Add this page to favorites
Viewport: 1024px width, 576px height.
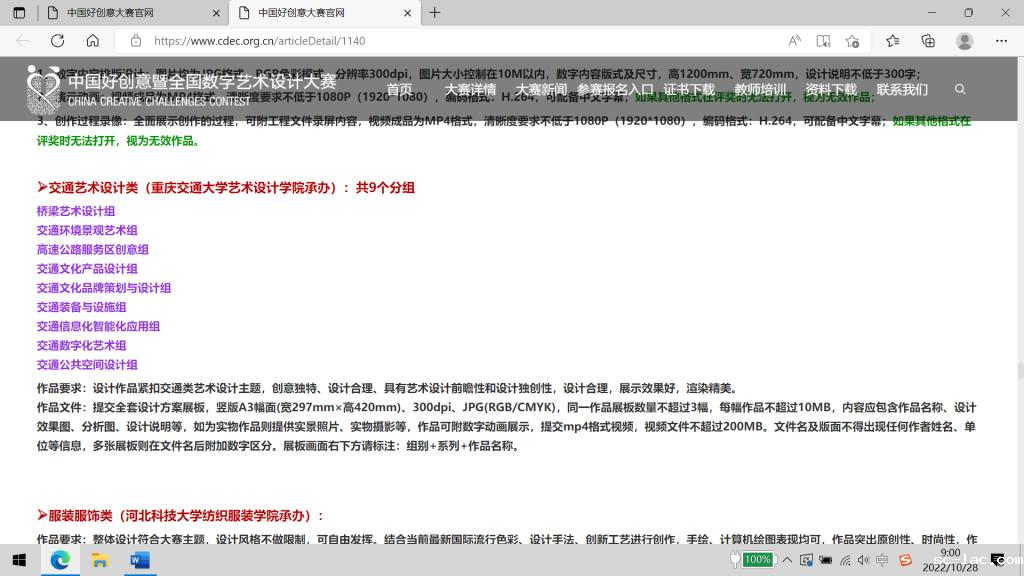point(852,41)
